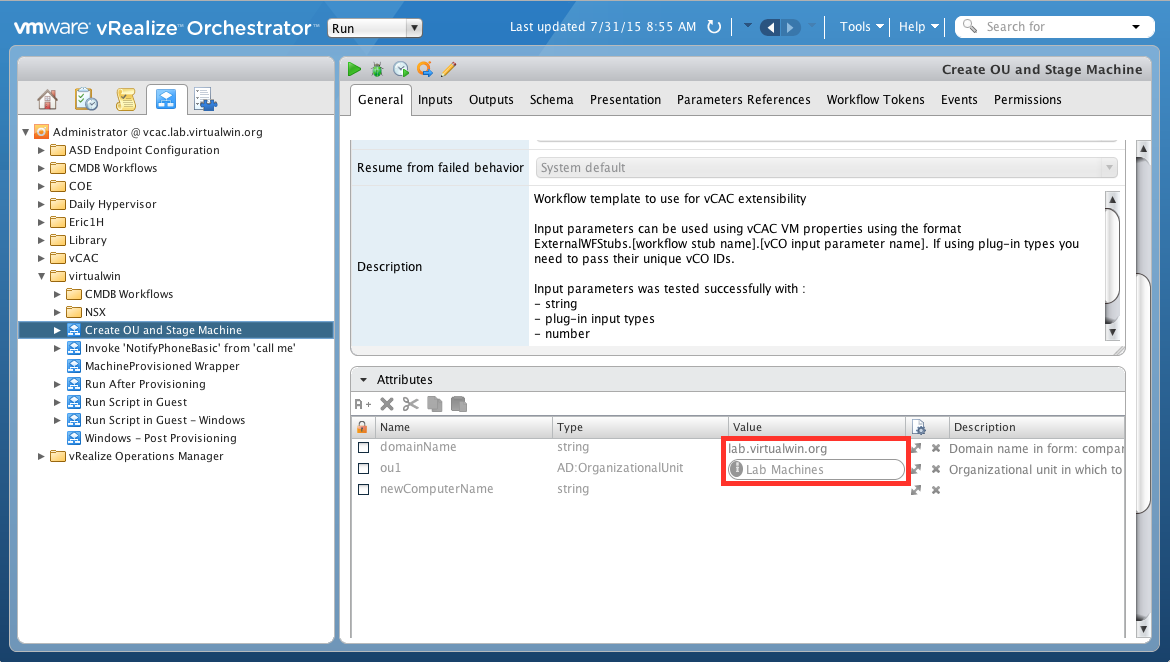This screenshot has height=662, width=1170.
Task: Click the delete attribute X icon
Action: pos(387,404)
